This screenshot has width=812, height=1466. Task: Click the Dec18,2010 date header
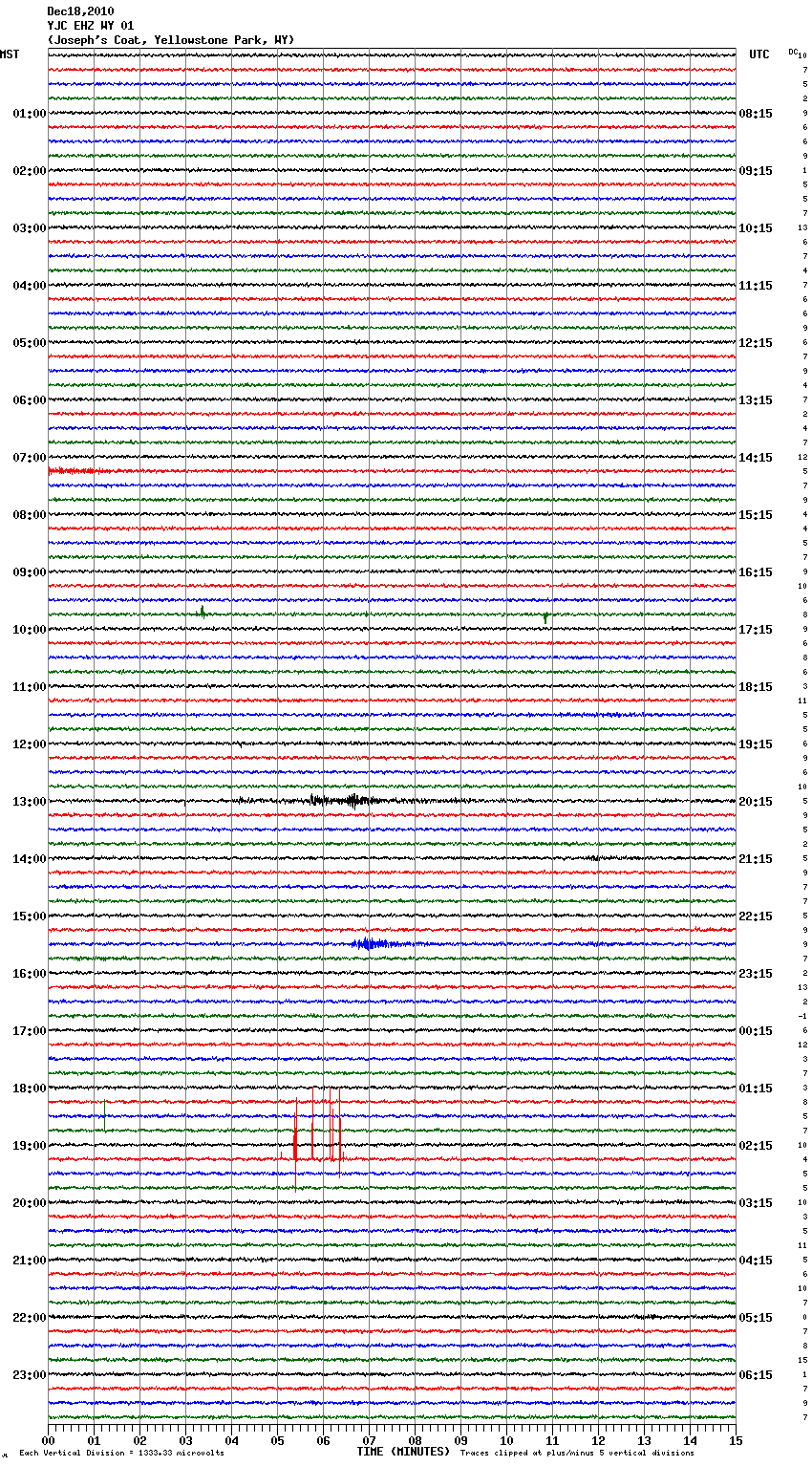[x=80, y=11]
